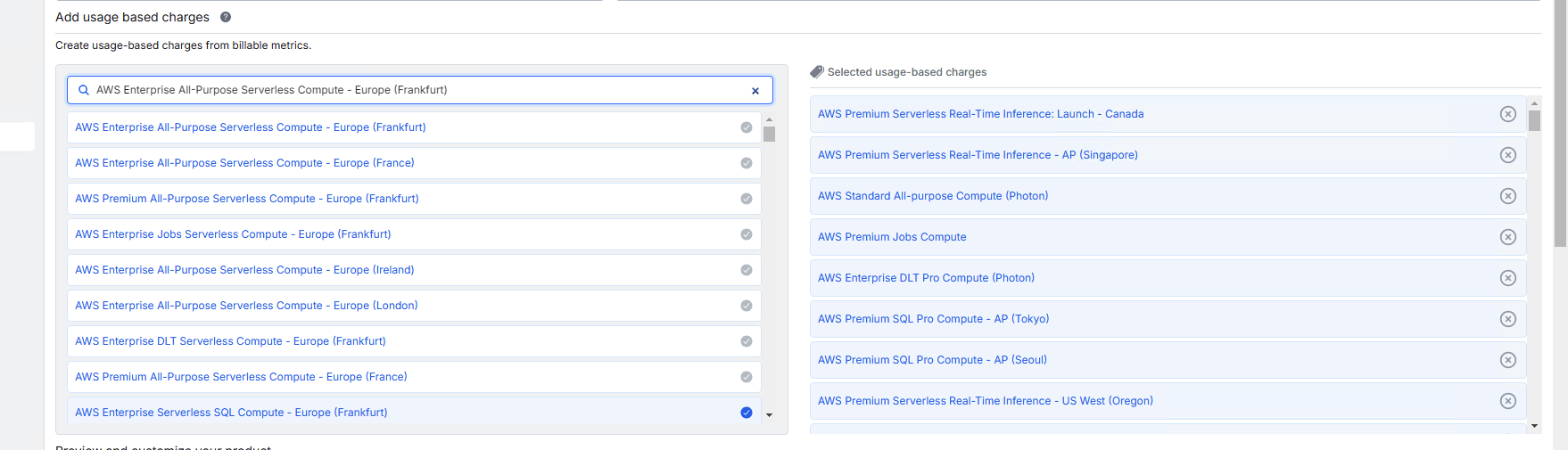Check AWS Enterprise All-Purpose Serverless Compute Europe (Frankfurt)
Screen dimensions: 1568x450
(x=747, y=127)
